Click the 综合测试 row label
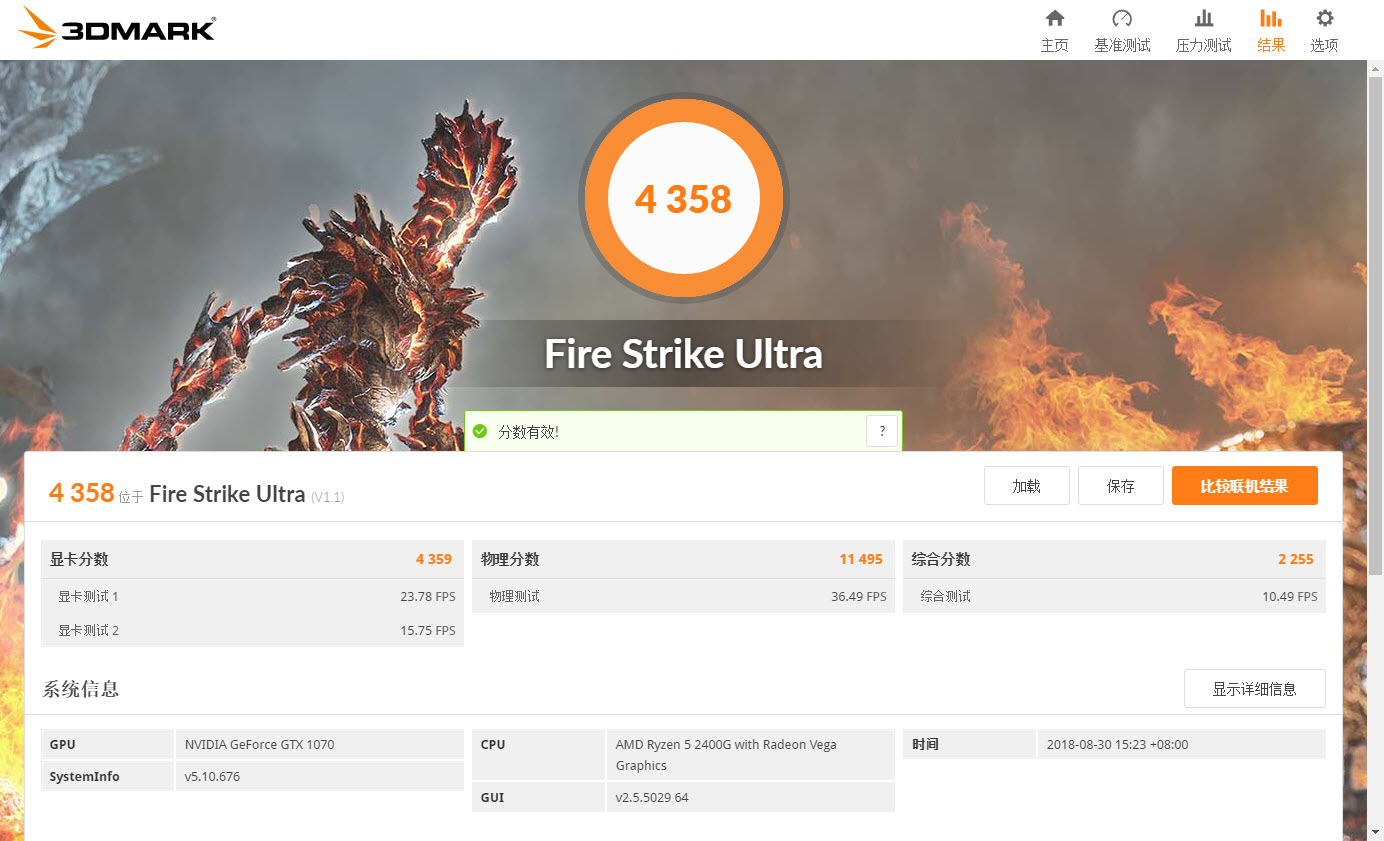Image resolution: width=1384 pixels, height=841 pixels. (x=945, y=597)
